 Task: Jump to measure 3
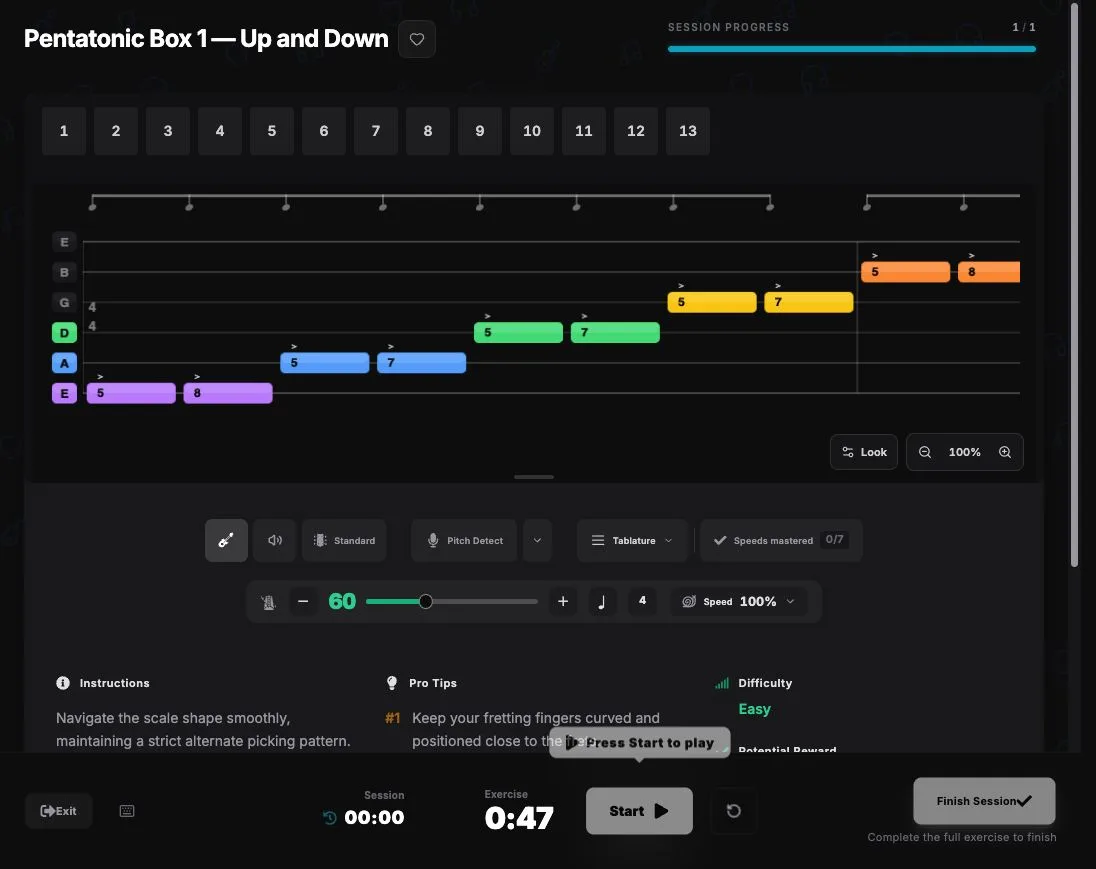click(168, 131)
